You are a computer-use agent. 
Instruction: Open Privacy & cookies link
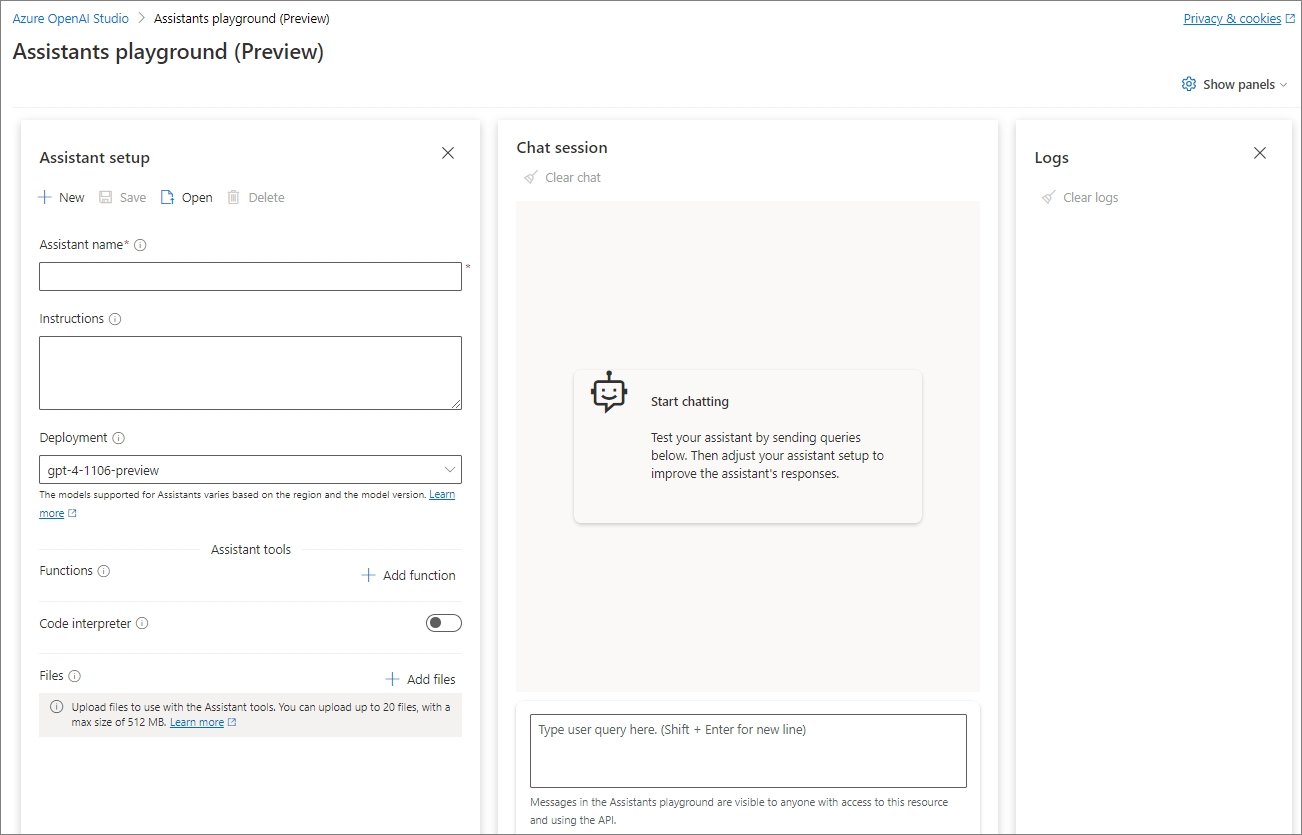pyautogui.click(x=1232, y=18)
